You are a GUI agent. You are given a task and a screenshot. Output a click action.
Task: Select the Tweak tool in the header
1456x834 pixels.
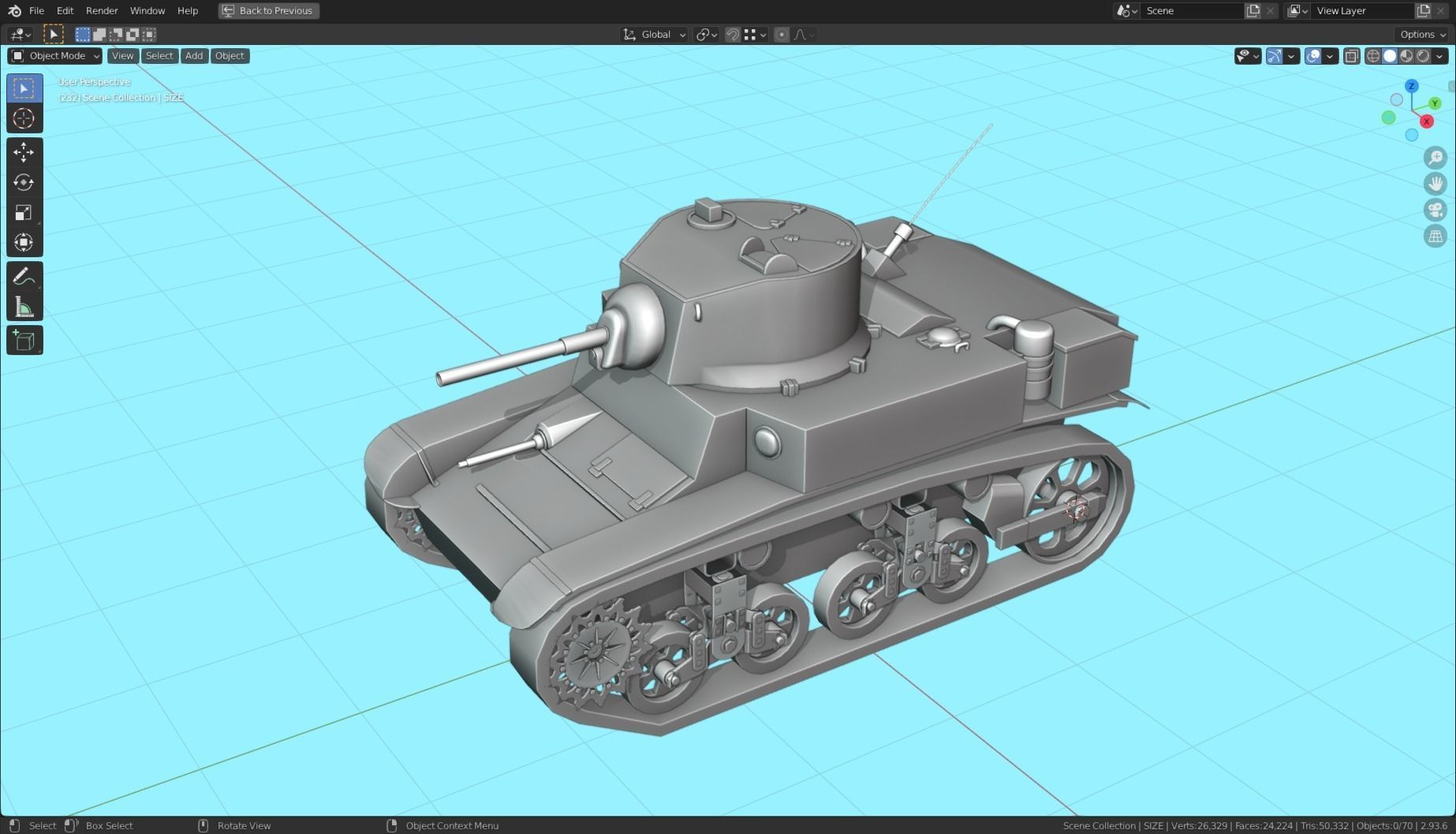pyautogui.click(x=53, y=35)
